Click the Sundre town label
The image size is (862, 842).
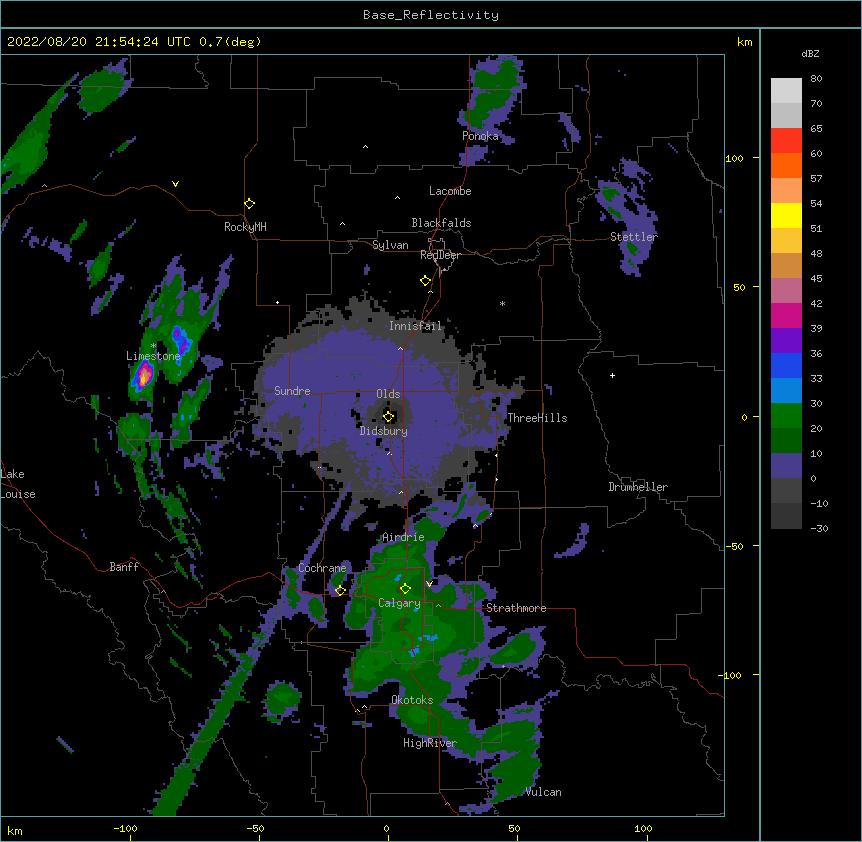(x=292, y=391)
